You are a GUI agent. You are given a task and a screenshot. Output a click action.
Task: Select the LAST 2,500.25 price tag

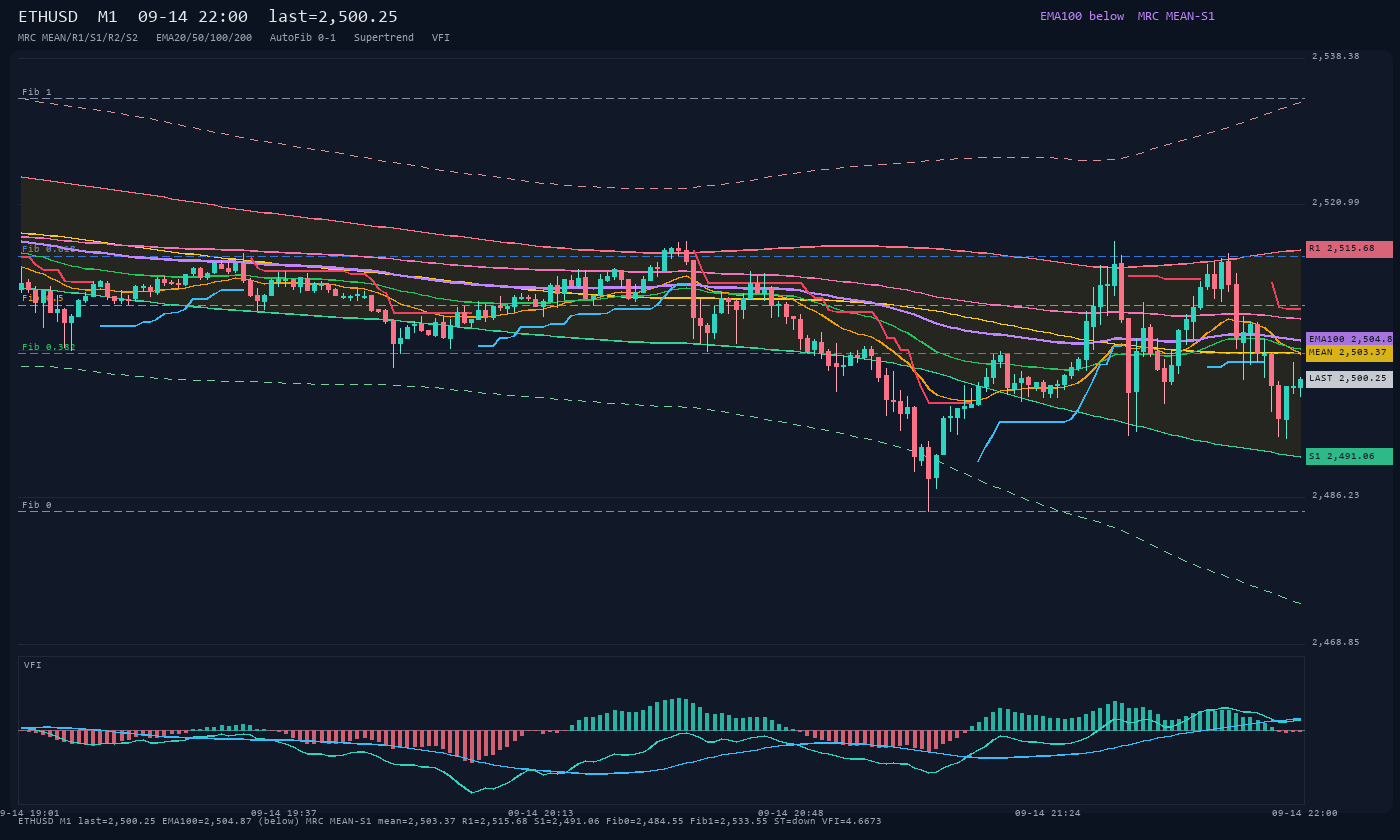pos(1349,379)
